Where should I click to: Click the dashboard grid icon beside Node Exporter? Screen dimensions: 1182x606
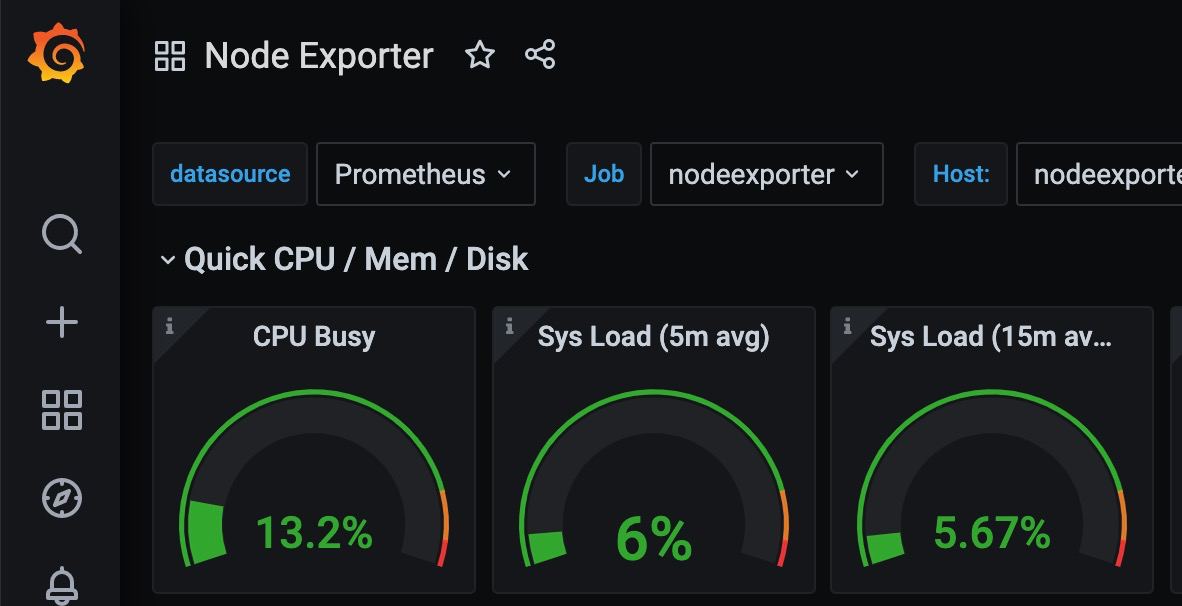[x=170, y=56]
